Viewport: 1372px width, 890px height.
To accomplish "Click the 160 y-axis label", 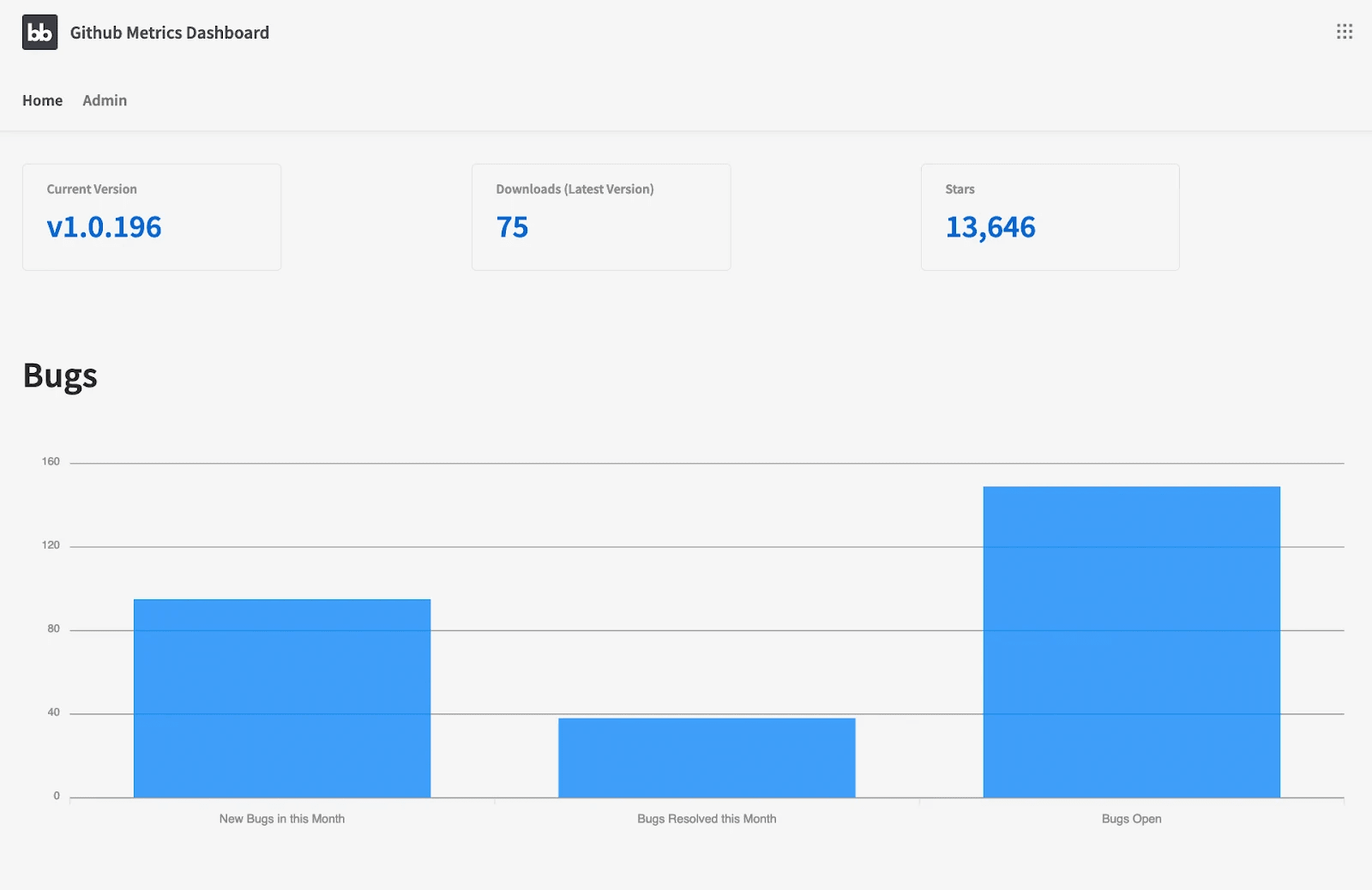I will click(51, 461).
